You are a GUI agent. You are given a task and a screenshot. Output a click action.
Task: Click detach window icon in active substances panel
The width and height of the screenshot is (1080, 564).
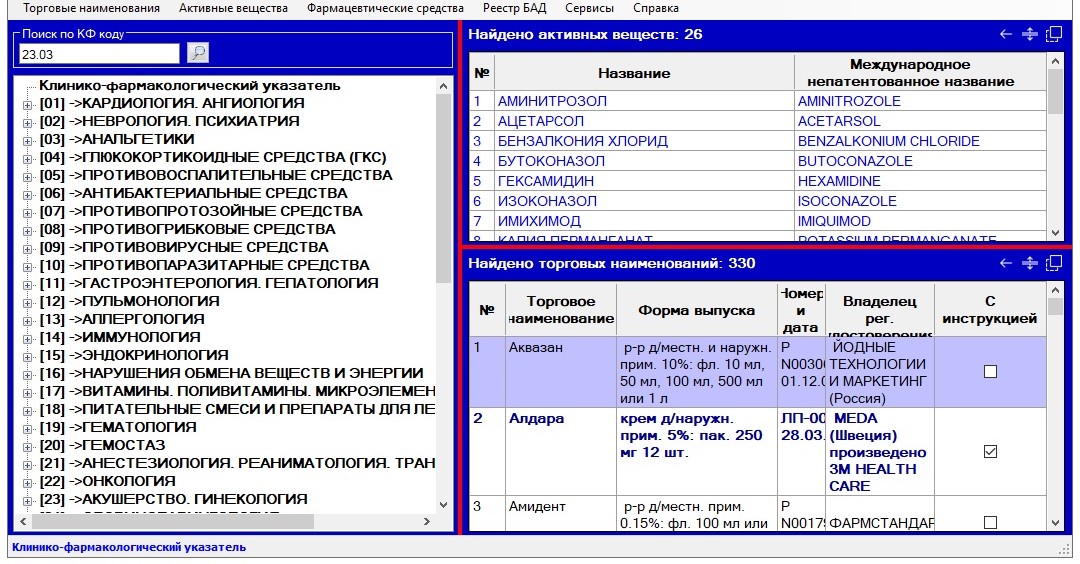pos(1053,34)
